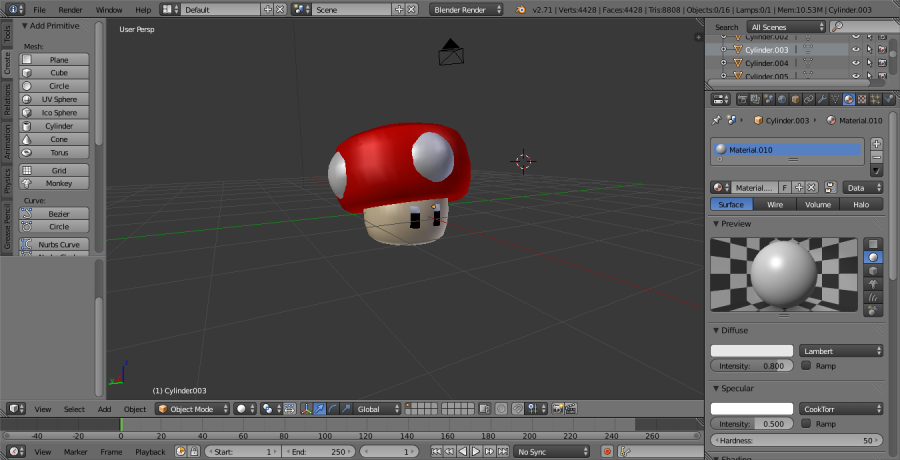Image resolution: width=900 pixels, height=460 pixels.
Task: Open the Render properties tab icon
Action: point(743,99)
